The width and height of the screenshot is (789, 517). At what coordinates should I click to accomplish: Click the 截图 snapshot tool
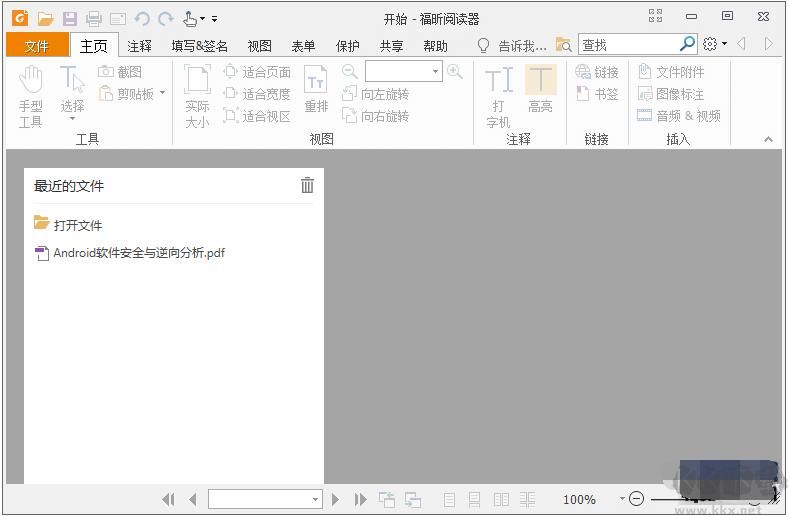coord(120,72)
